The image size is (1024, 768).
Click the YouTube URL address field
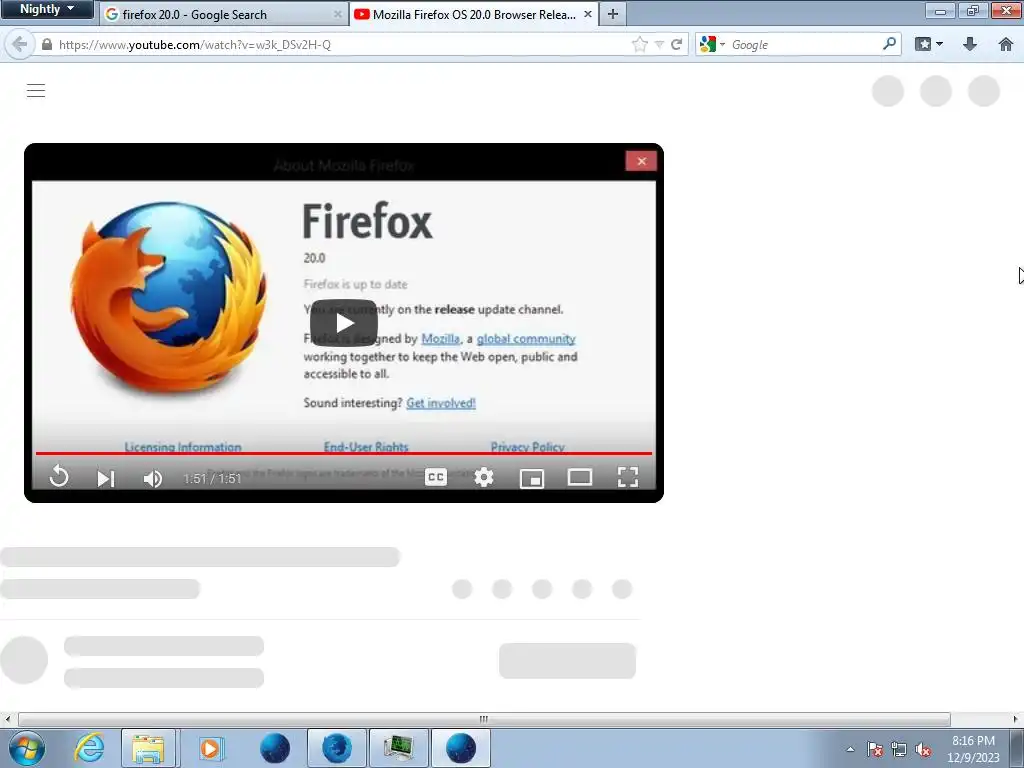(340, 44)
